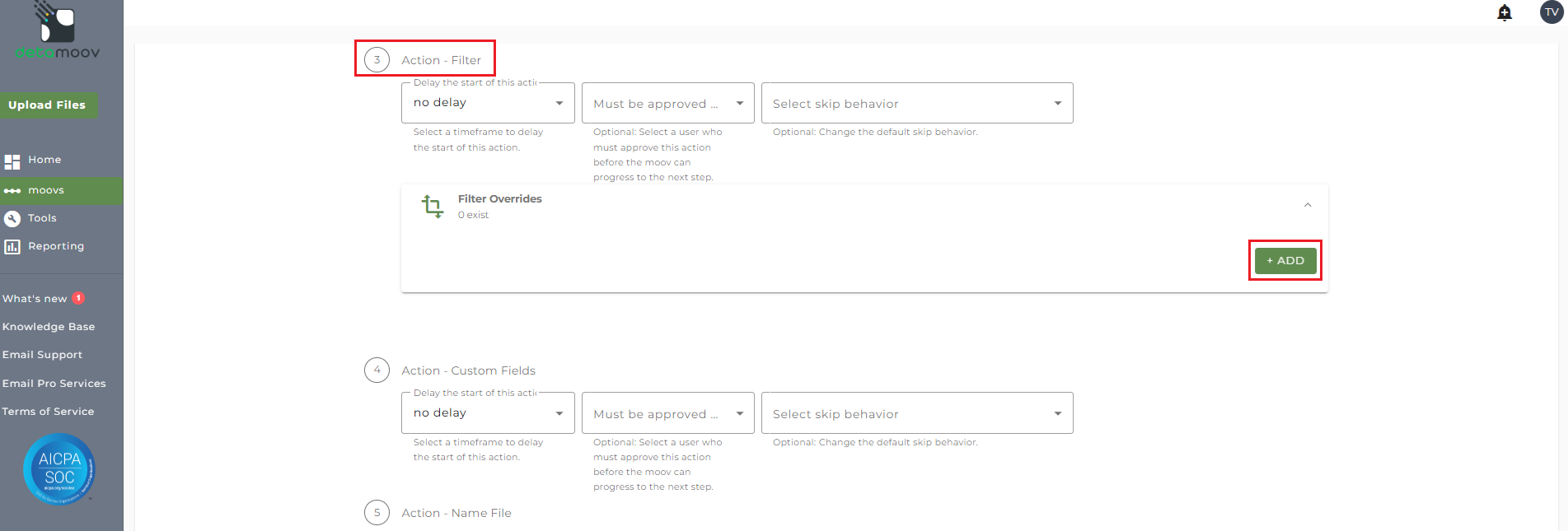Open the notifications bell
1568x531 pixels.
1505,12
